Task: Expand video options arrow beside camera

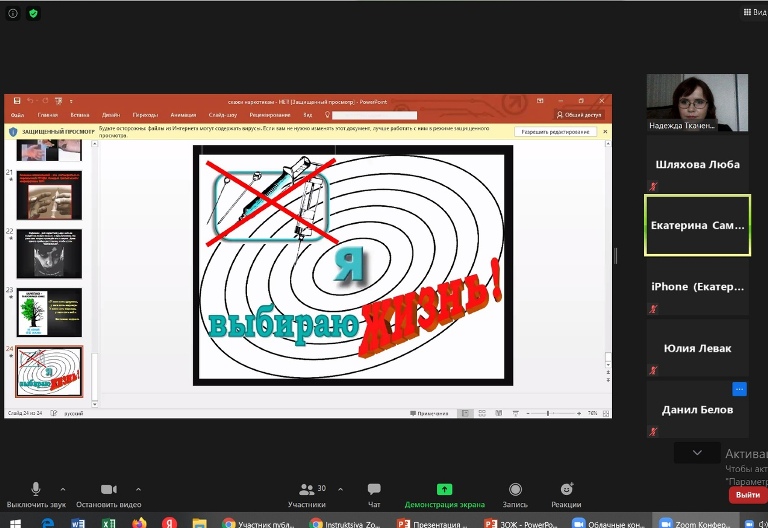Action: pyautogui.click(x=138, y=489)
